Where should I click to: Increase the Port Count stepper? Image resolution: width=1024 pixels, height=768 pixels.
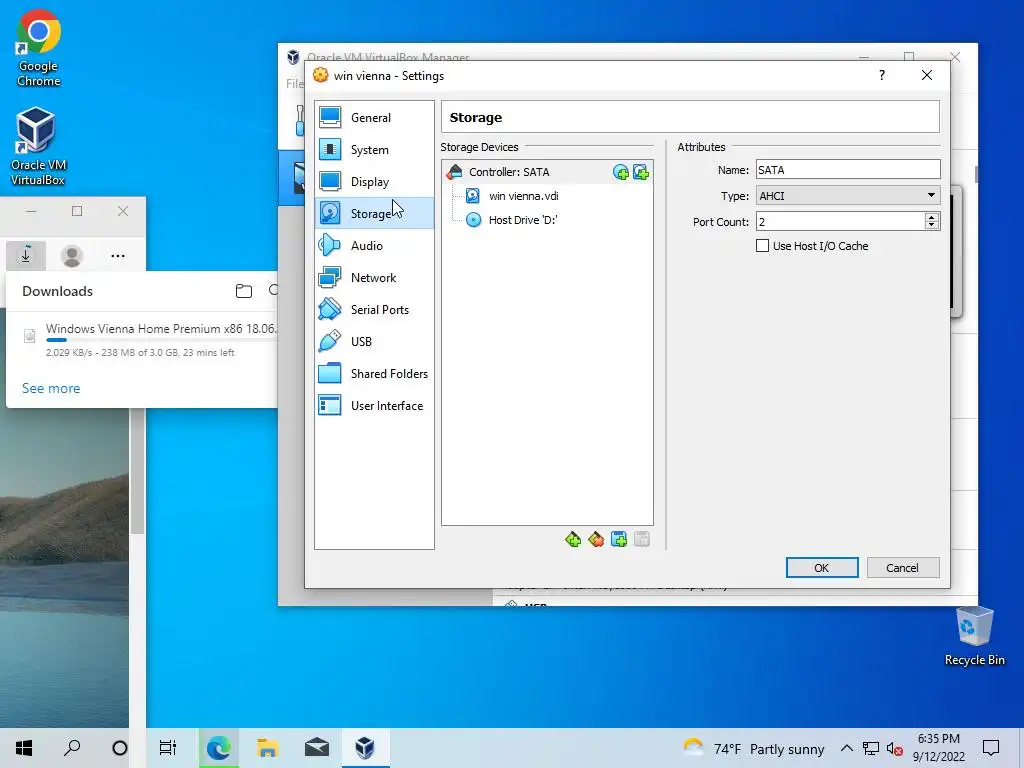[x=932, y=217]
